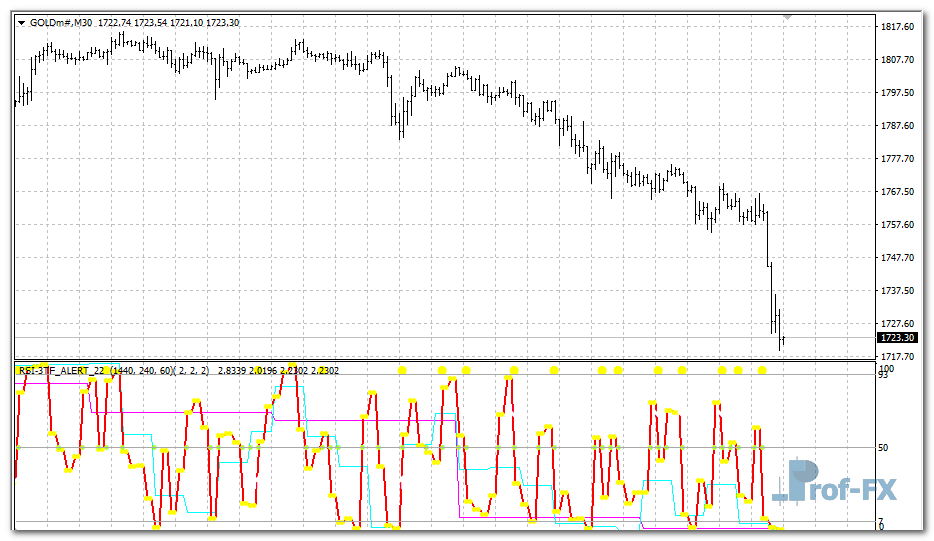Click the gray chart shift triangle marker
The height and width of the screenshot is (541, 934).
pos(788,17)
